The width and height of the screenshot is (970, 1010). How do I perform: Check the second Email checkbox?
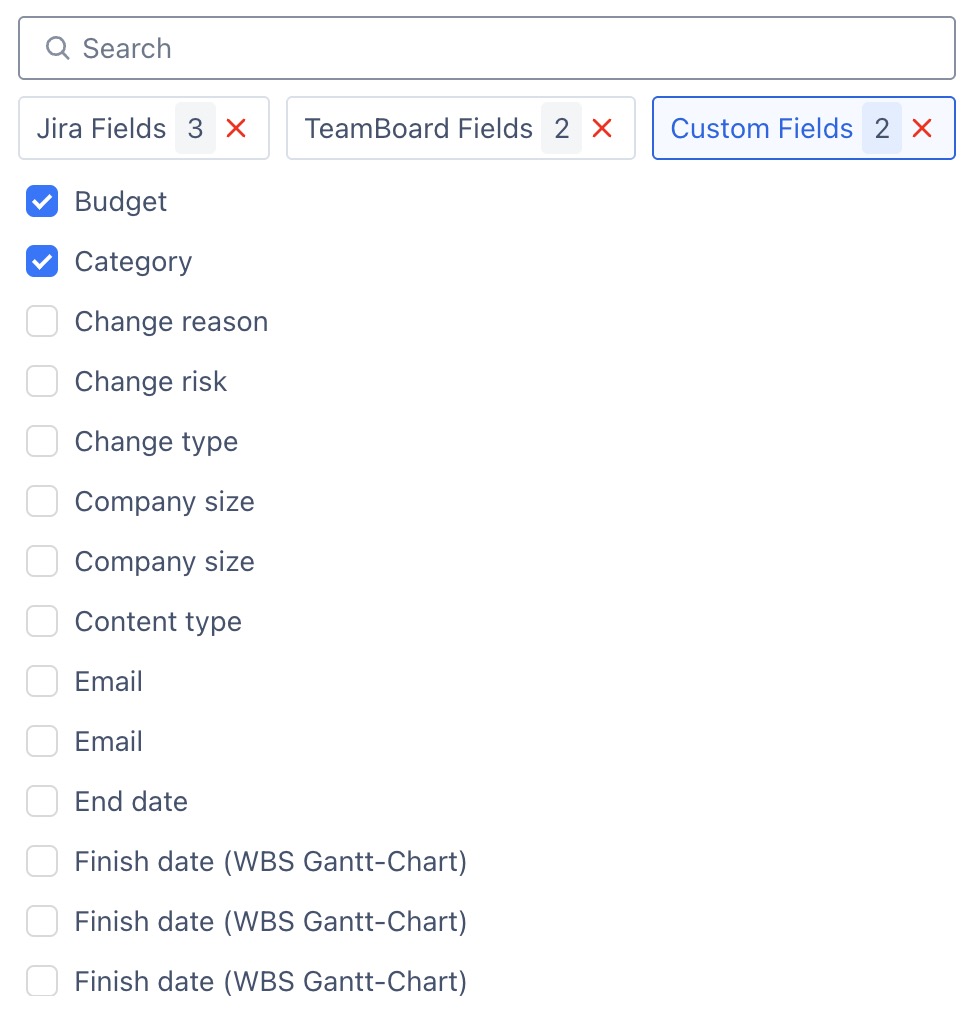[42, 741]
